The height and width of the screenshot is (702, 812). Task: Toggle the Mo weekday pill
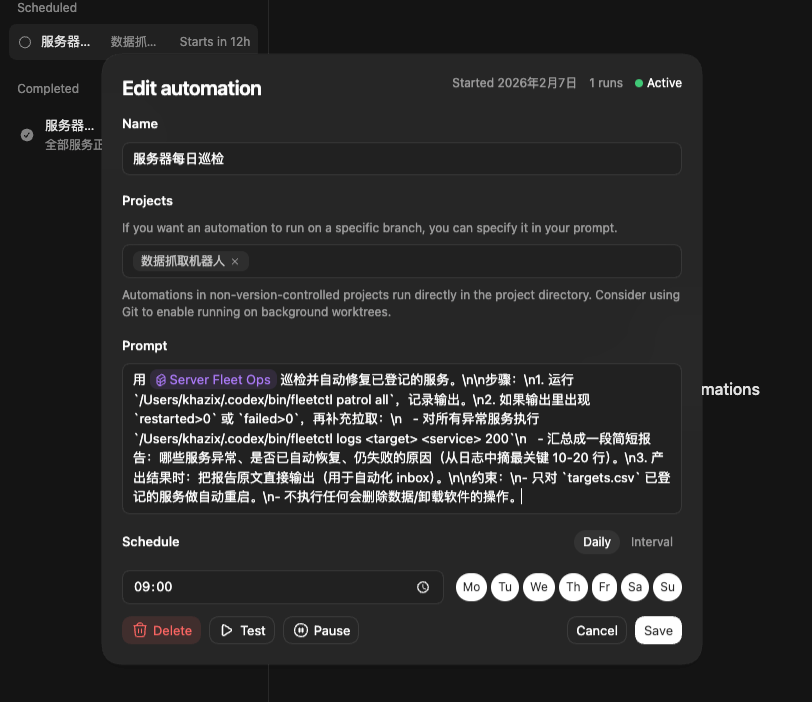pyautogui.click(x=471, y=587)
